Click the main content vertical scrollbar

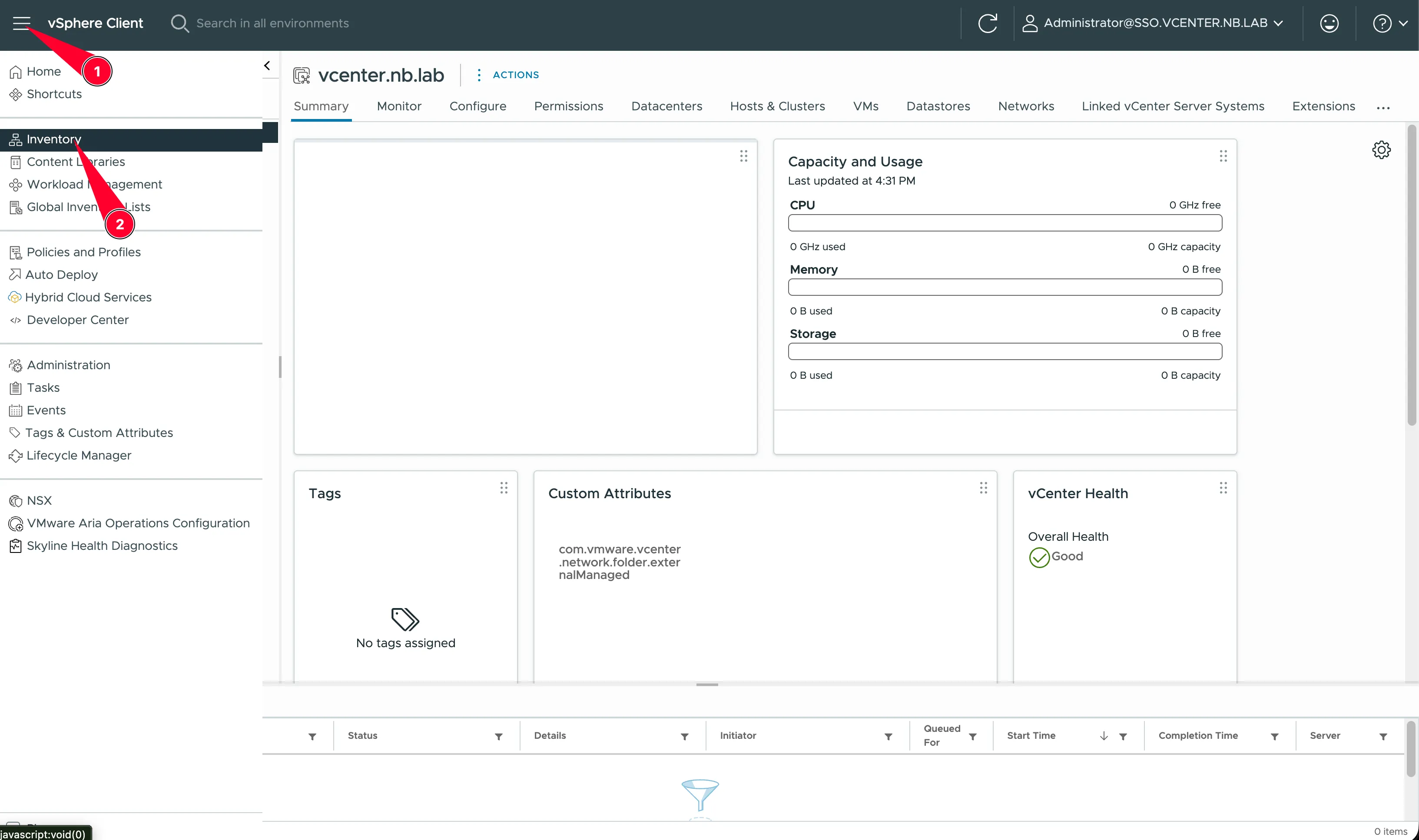1411,274
